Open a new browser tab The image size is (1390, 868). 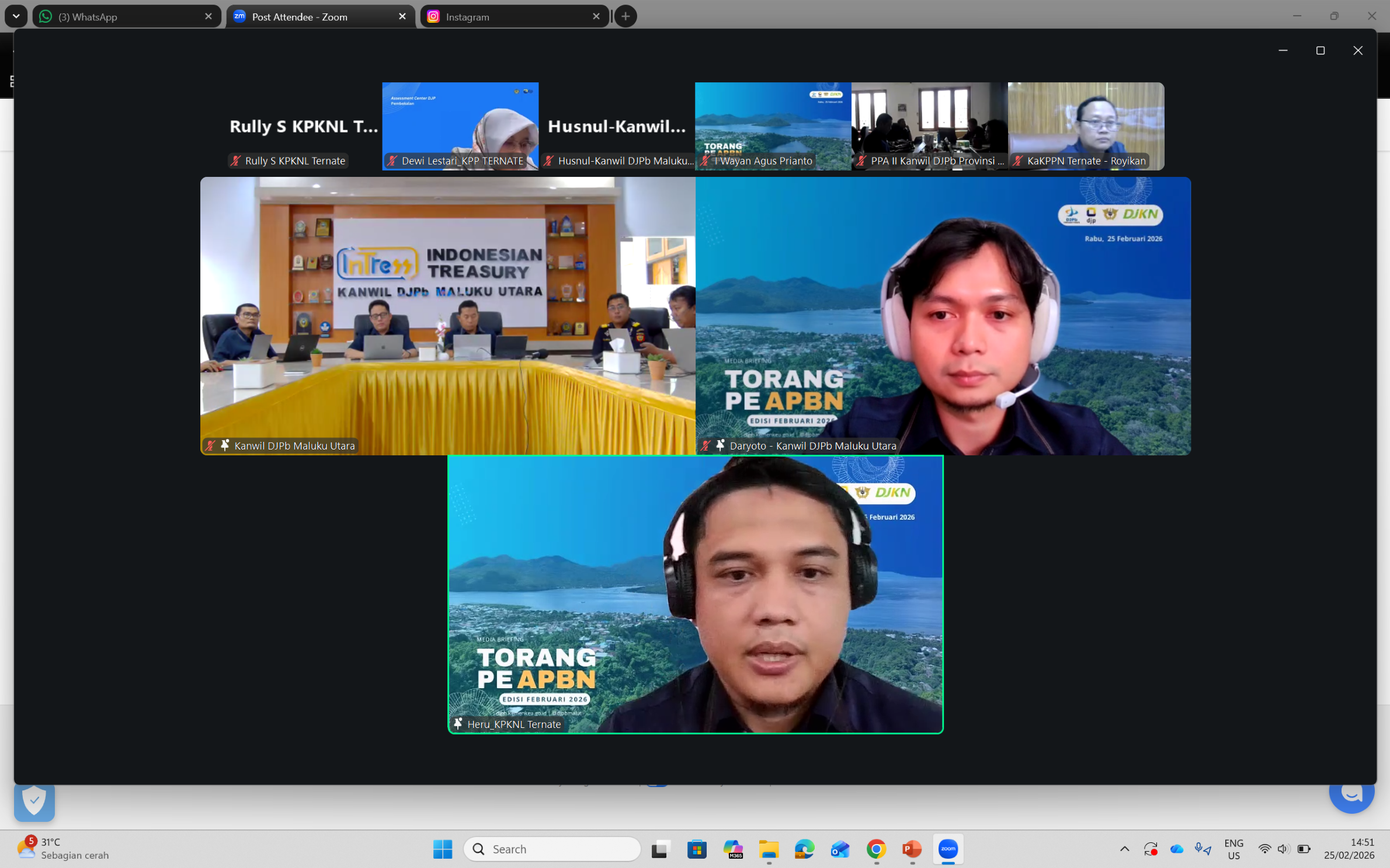pyautogui.click(x=625, y=16)
